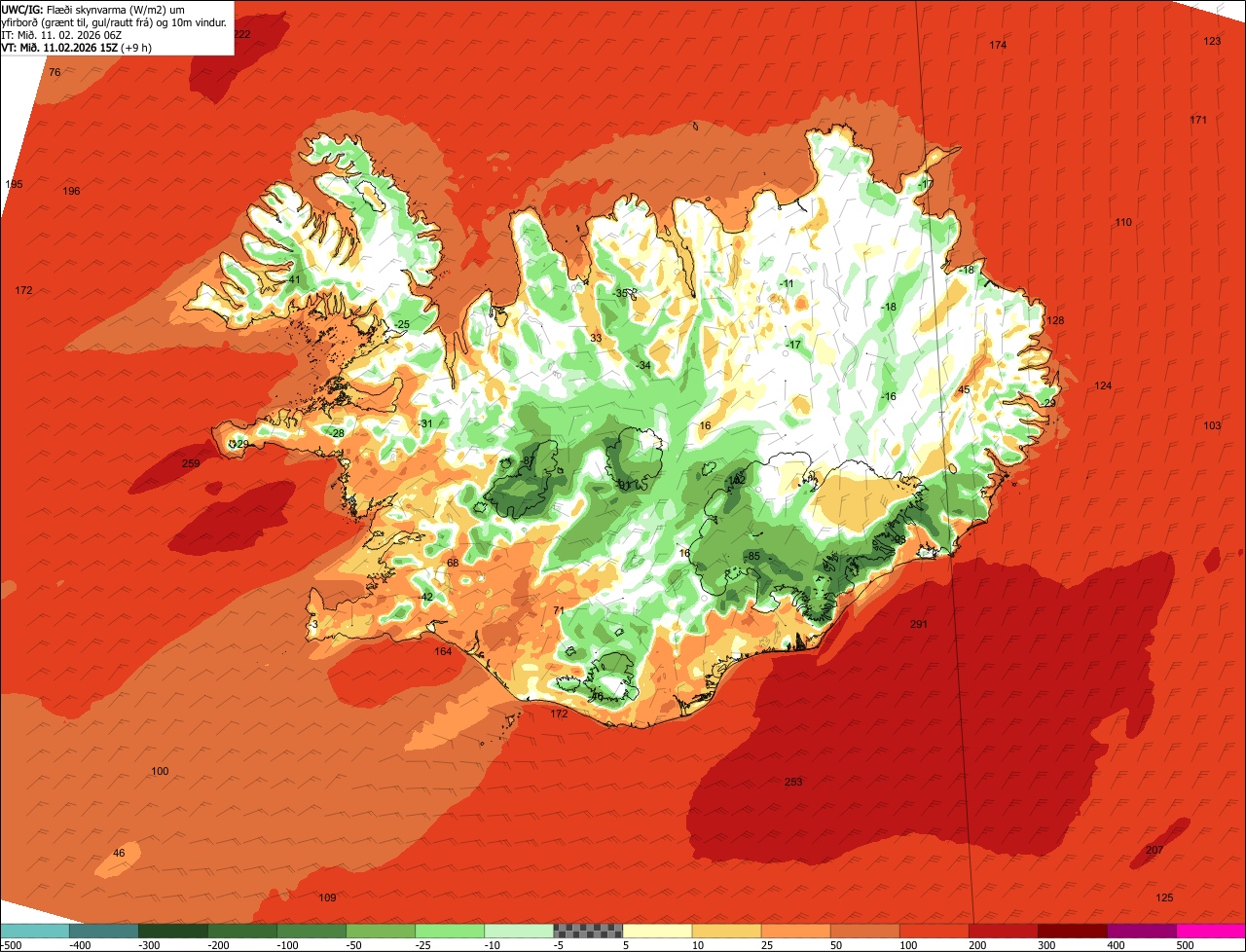1246x952 pixels.
Task: Select the map value 174
Action: point(998,46)
